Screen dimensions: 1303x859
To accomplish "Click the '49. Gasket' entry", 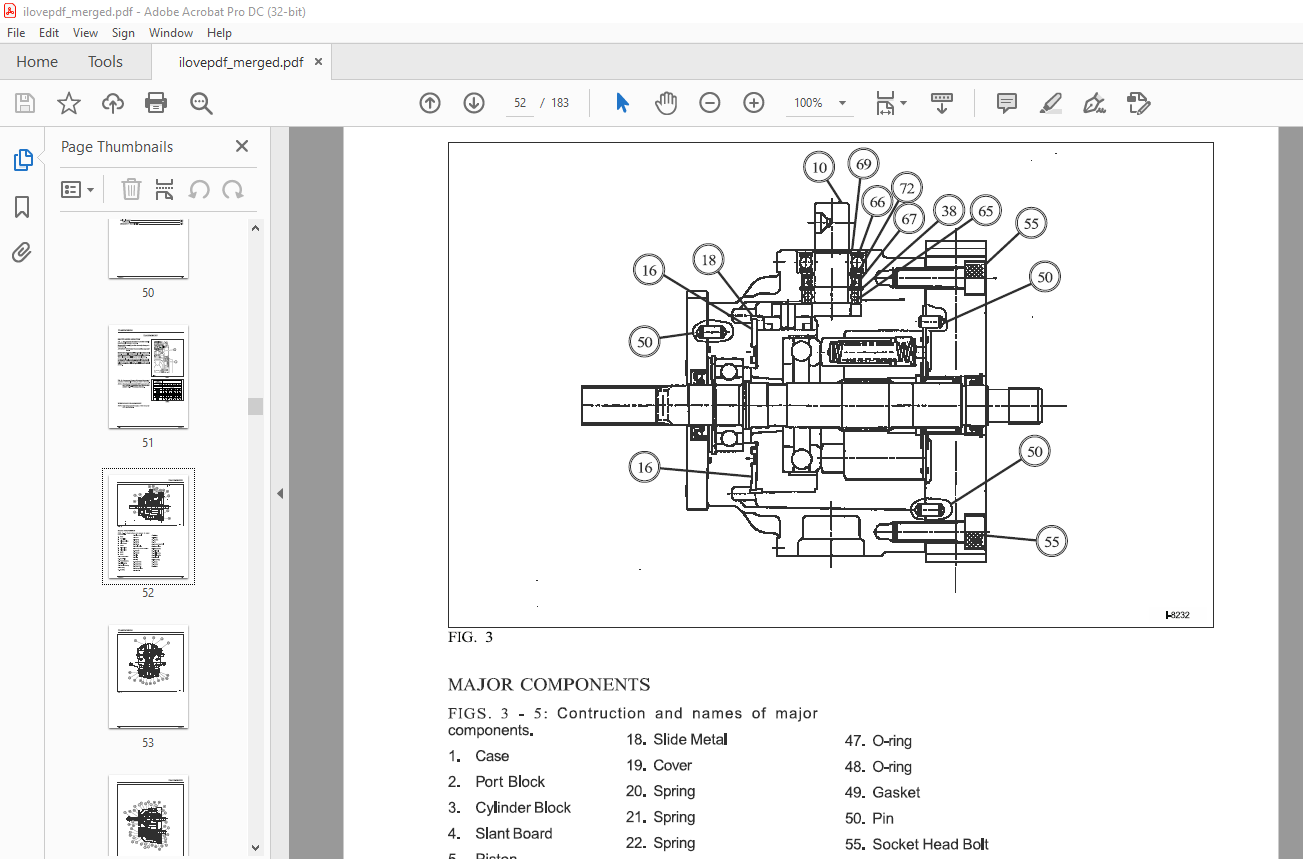I will [882, 792].
